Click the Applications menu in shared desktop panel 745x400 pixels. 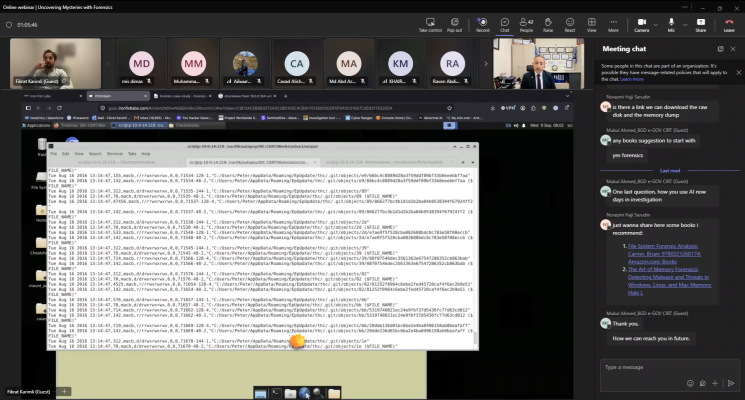click(x=36, y=125)
